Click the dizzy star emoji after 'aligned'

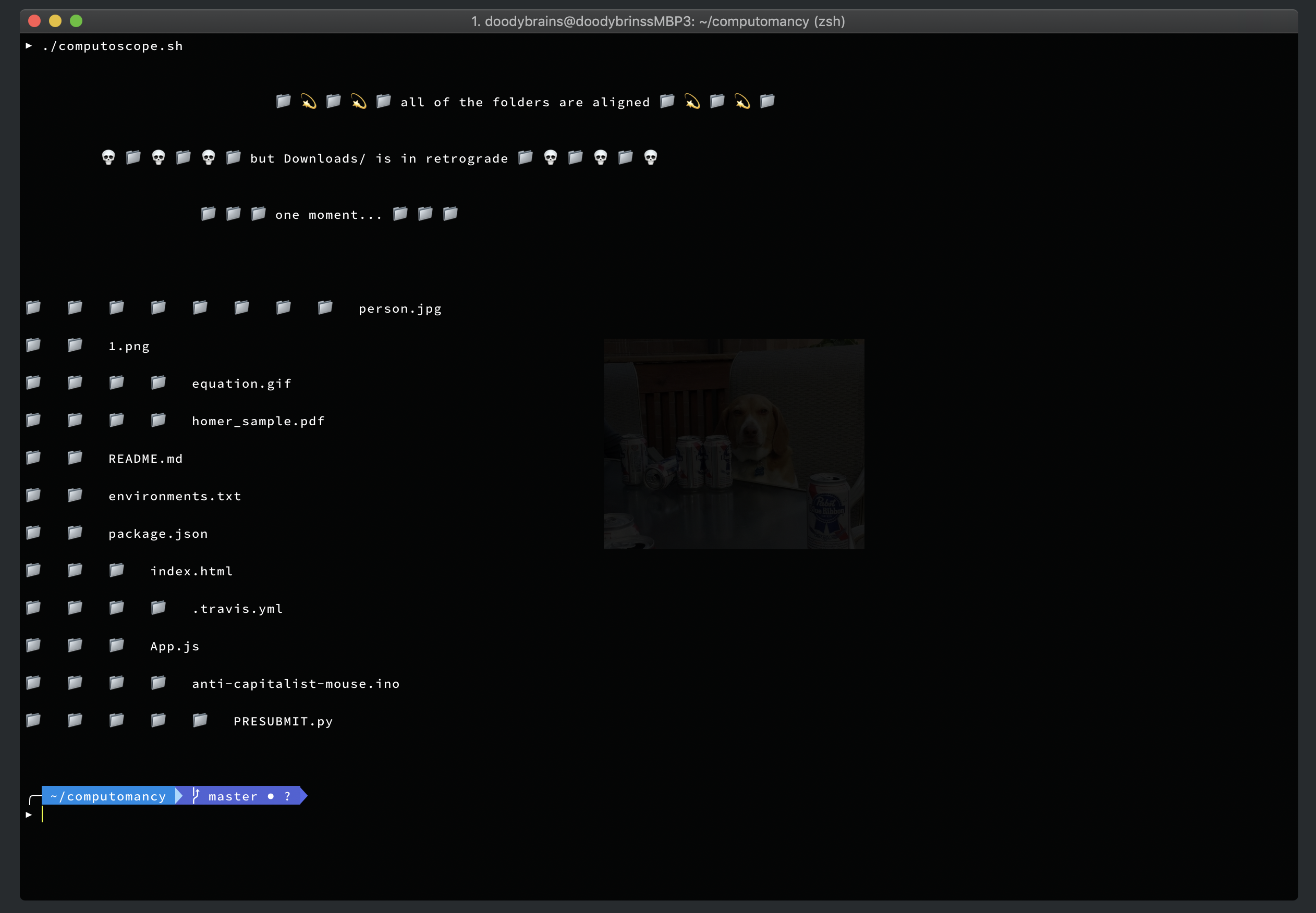(x=692, y=102)
